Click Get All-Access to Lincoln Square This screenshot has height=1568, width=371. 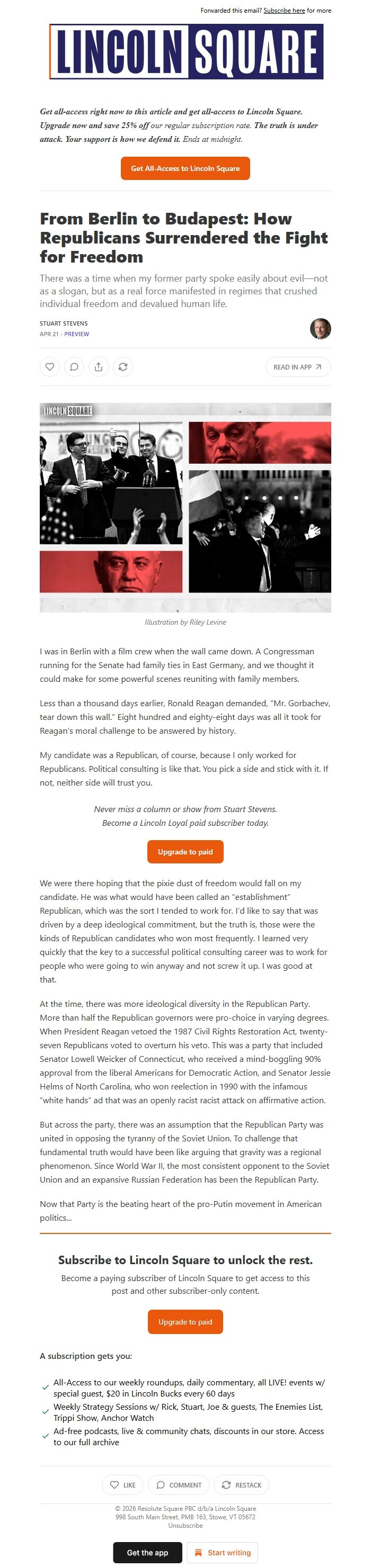pos(185,169)
